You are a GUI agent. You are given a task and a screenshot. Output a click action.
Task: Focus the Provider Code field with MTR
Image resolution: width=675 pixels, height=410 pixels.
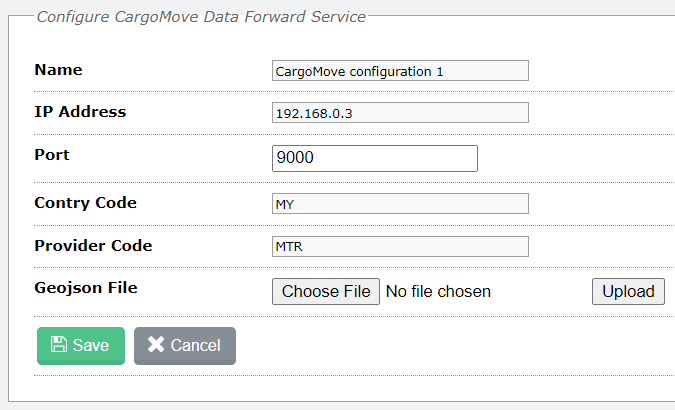[x=400, y=246]
